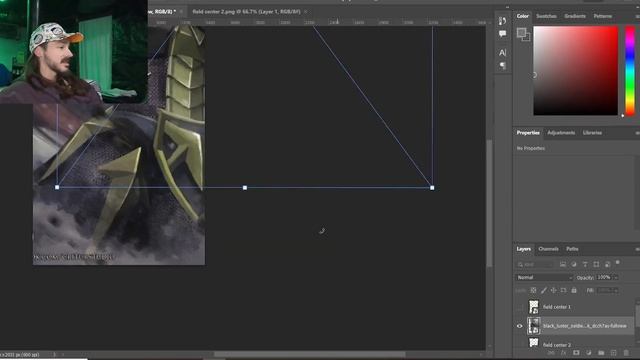Toggle prevent artboard auto-nesting lock
This screenshot has height=360, width=640.
pos(564,290)
